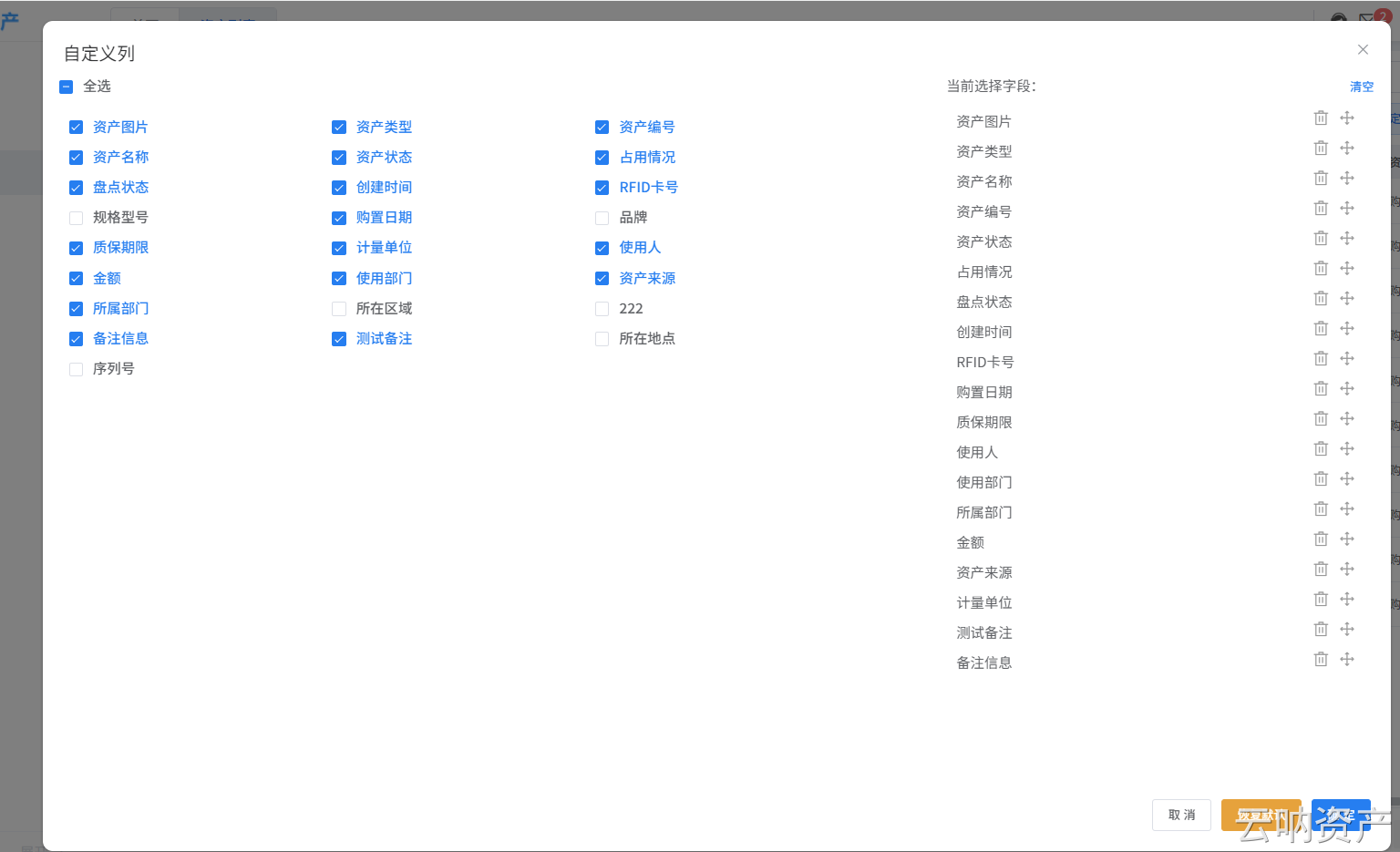This screenshot has width=1400, height=852.
Task: Select 创建时间 in the selected fields list
Action: 984,332
